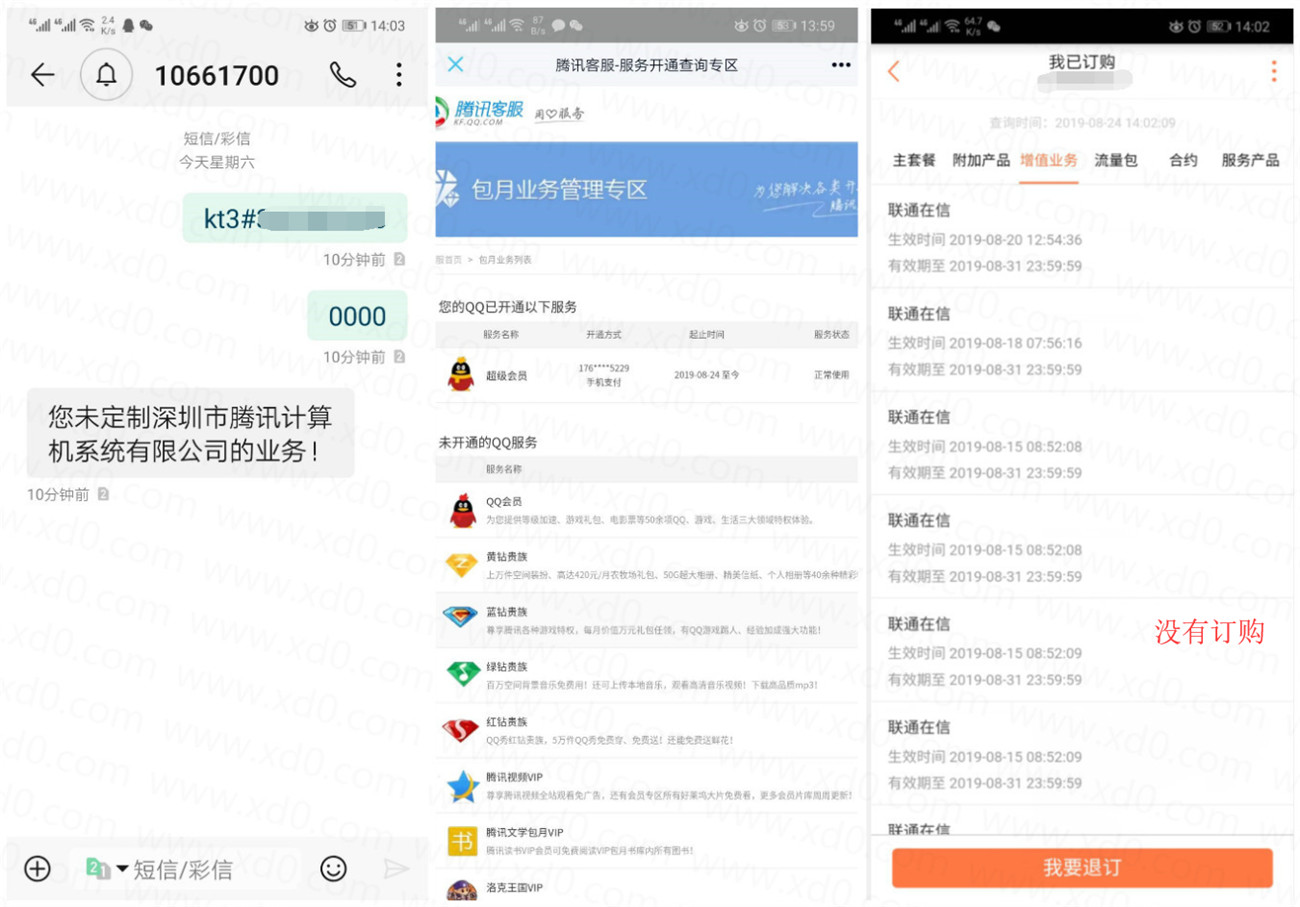Tap the 176****5229 手机支付 activation method
This screenshot has width=1300, height=907.
604,375
